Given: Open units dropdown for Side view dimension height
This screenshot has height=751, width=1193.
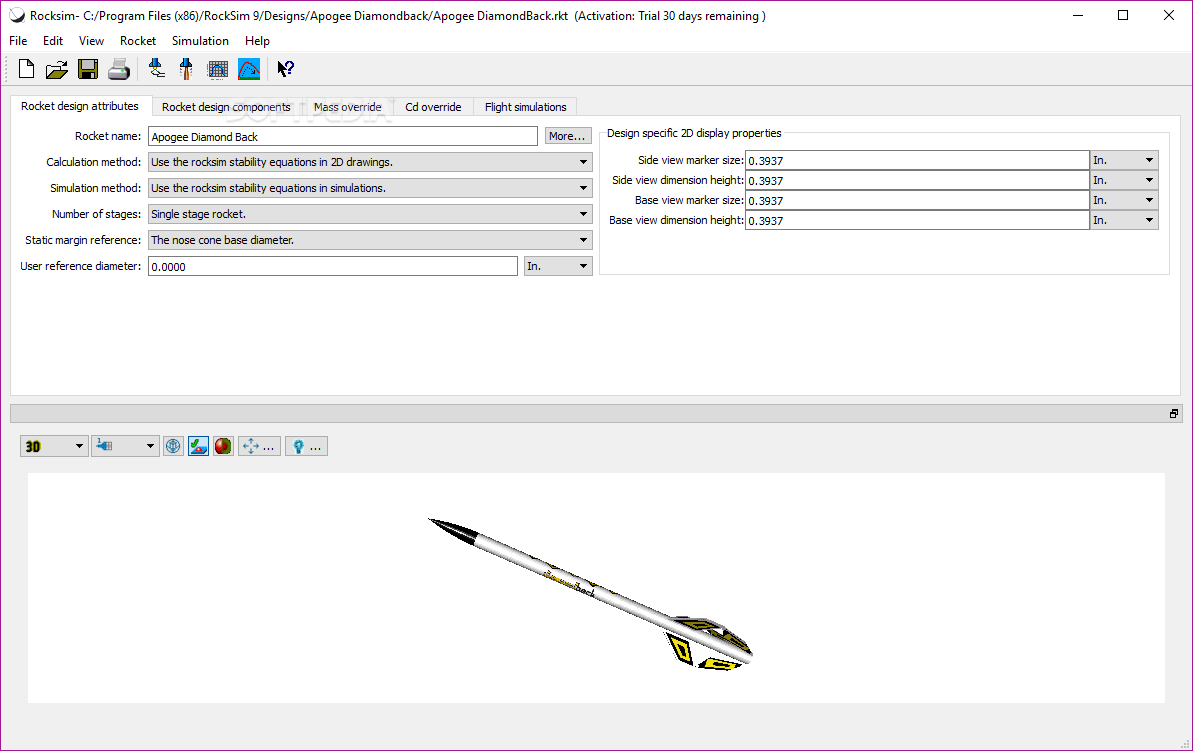Looking at the screenshot, I should (x=1124, y=180).
